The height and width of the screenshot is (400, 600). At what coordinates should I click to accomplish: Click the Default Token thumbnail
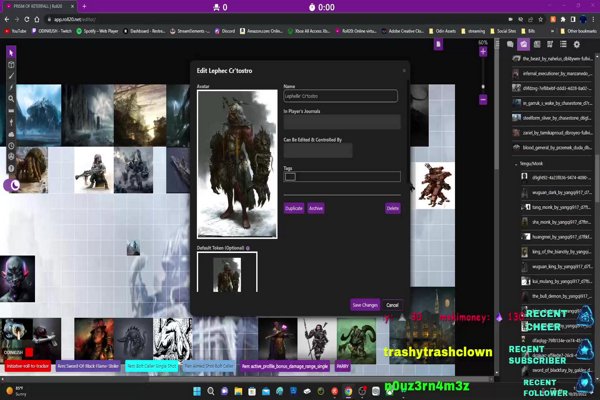[x=227, y=273]
